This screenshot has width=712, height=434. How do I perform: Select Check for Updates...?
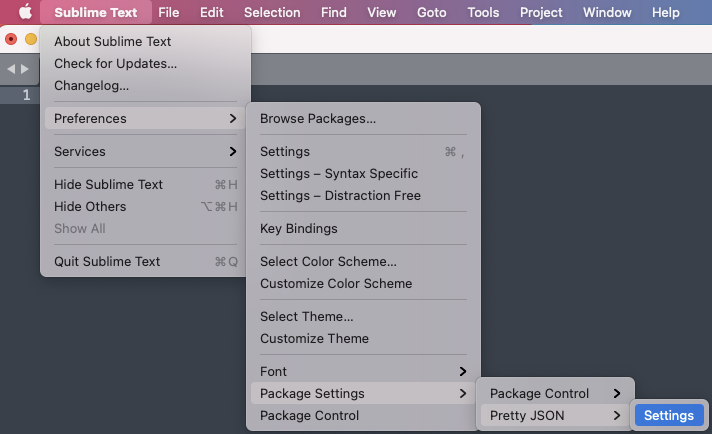point(145,64)
